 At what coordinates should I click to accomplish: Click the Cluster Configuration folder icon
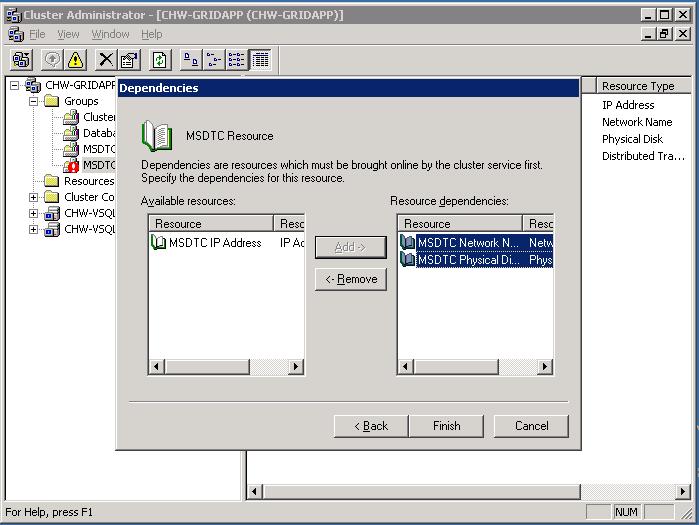pyautogui.click(x=52, y=197)
